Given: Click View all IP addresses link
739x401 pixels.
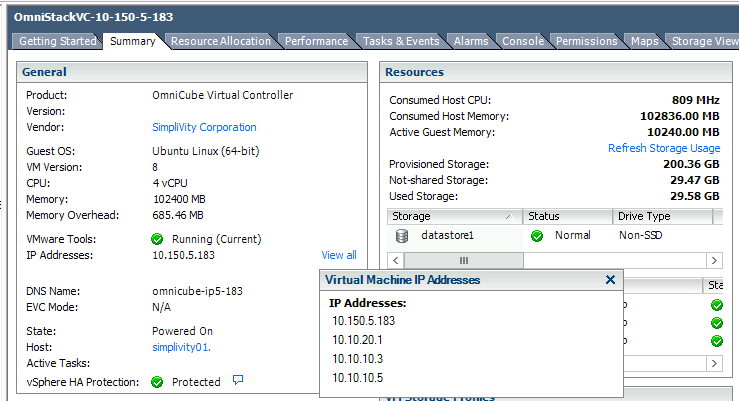Looking at the screenshot, I should [x=339, y=255].
